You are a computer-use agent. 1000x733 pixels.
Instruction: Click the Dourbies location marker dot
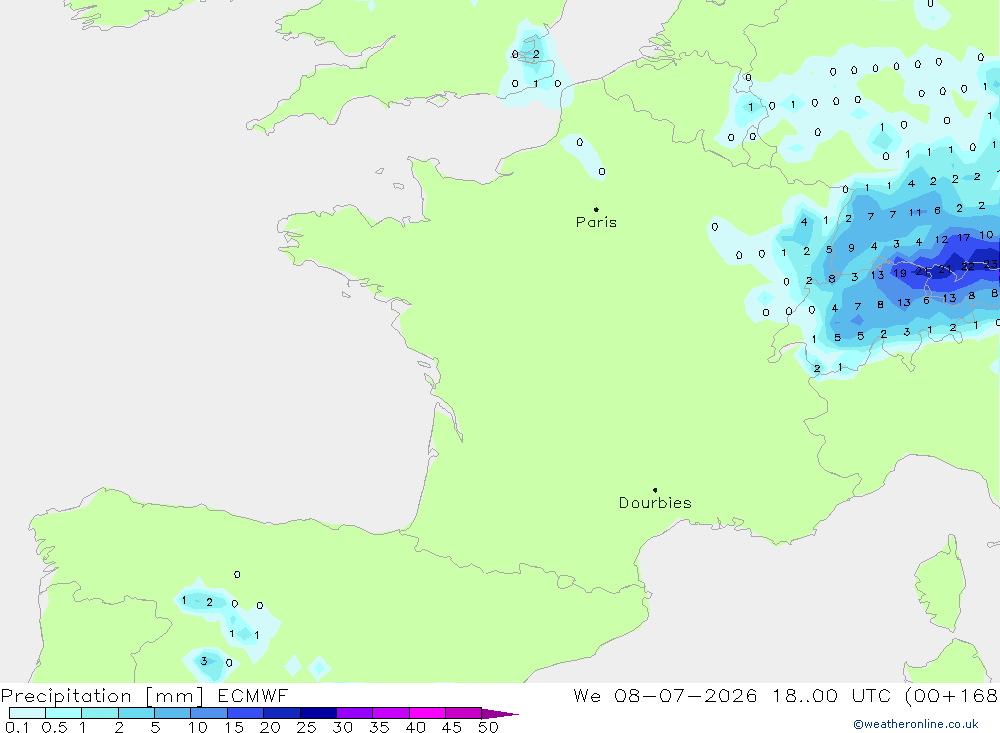(x=655, y=490)
